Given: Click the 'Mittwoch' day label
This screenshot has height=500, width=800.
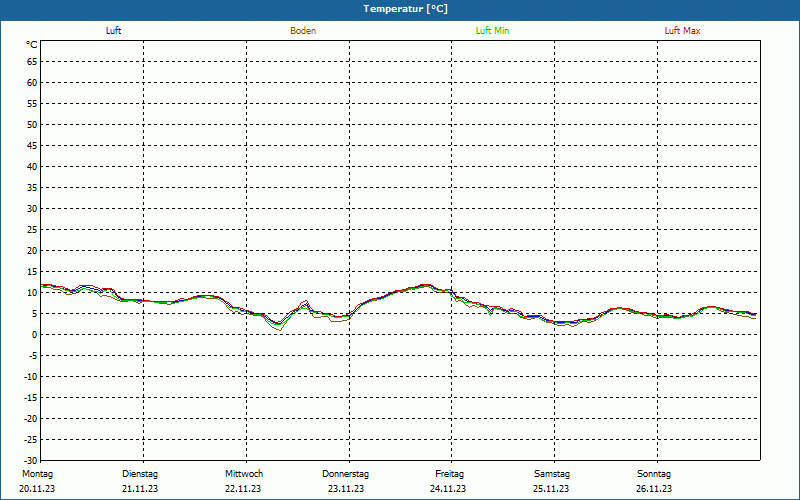Looking at the screenshot, I should tap(244, 474).
